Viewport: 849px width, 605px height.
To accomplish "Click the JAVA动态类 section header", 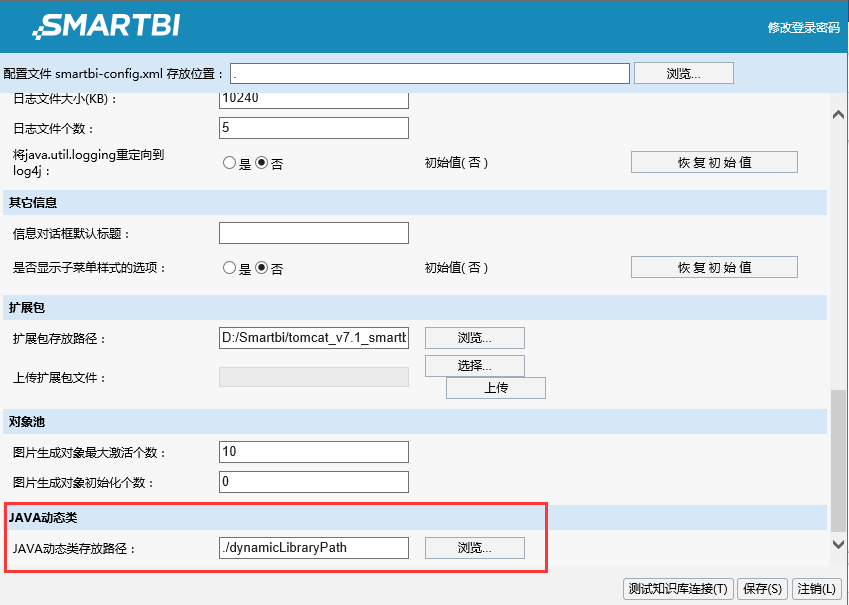I will (415, 518).
